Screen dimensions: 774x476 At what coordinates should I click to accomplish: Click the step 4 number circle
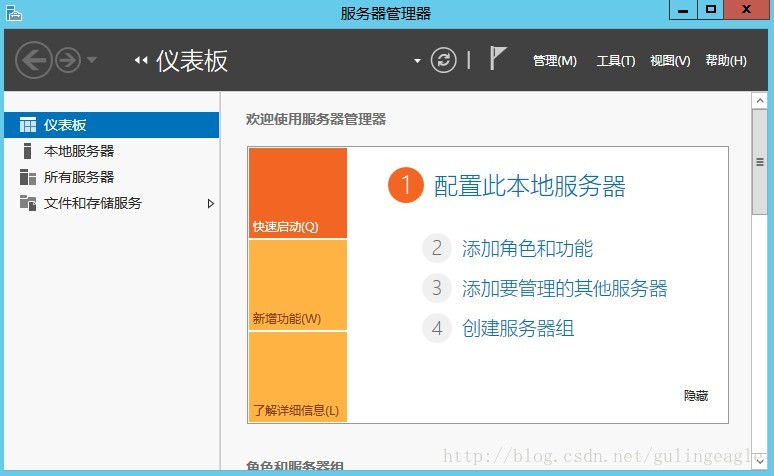click(x=437, y=328)
